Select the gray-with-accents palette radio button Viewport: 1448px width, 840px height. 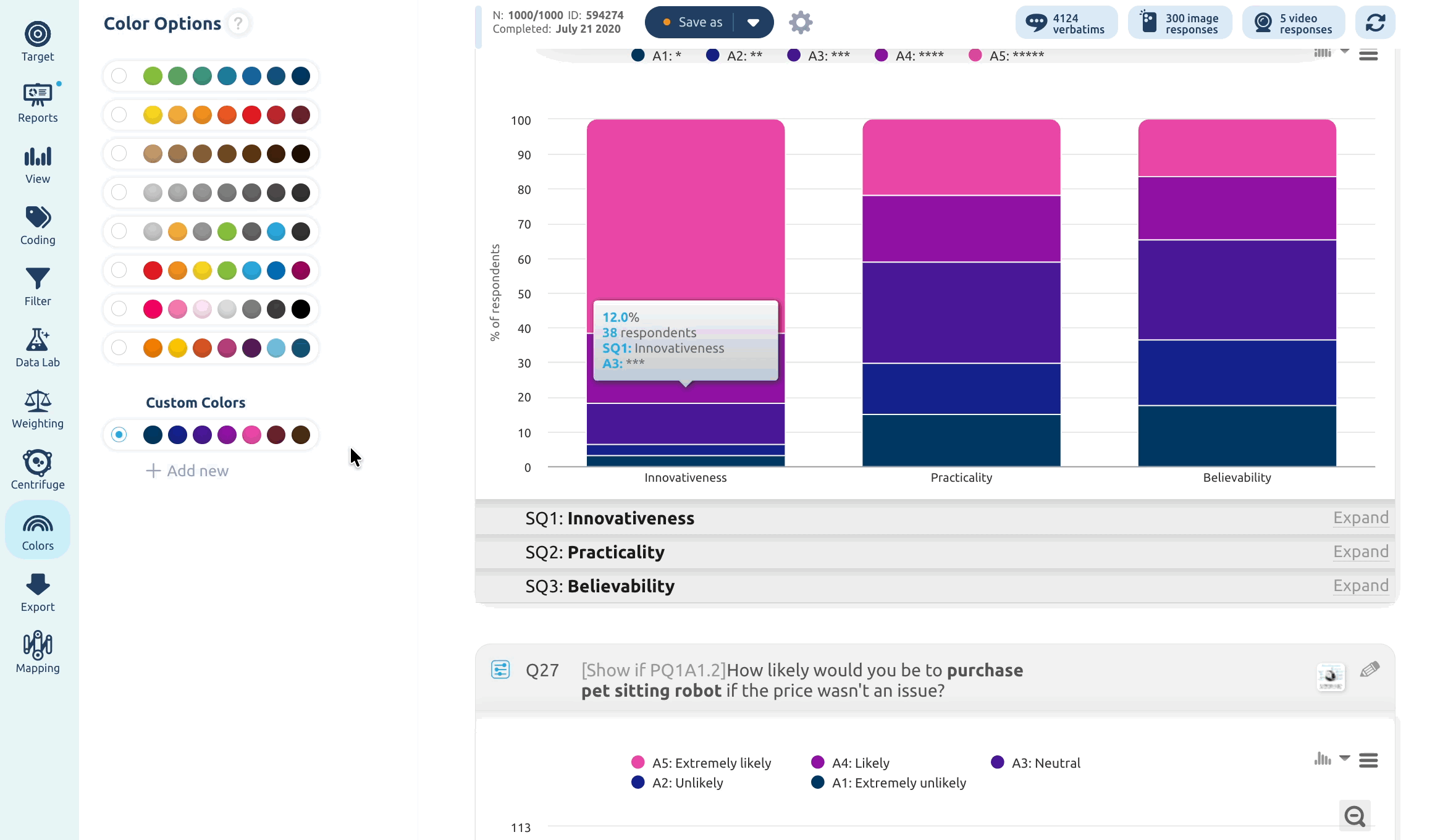(x=119, y=232)
